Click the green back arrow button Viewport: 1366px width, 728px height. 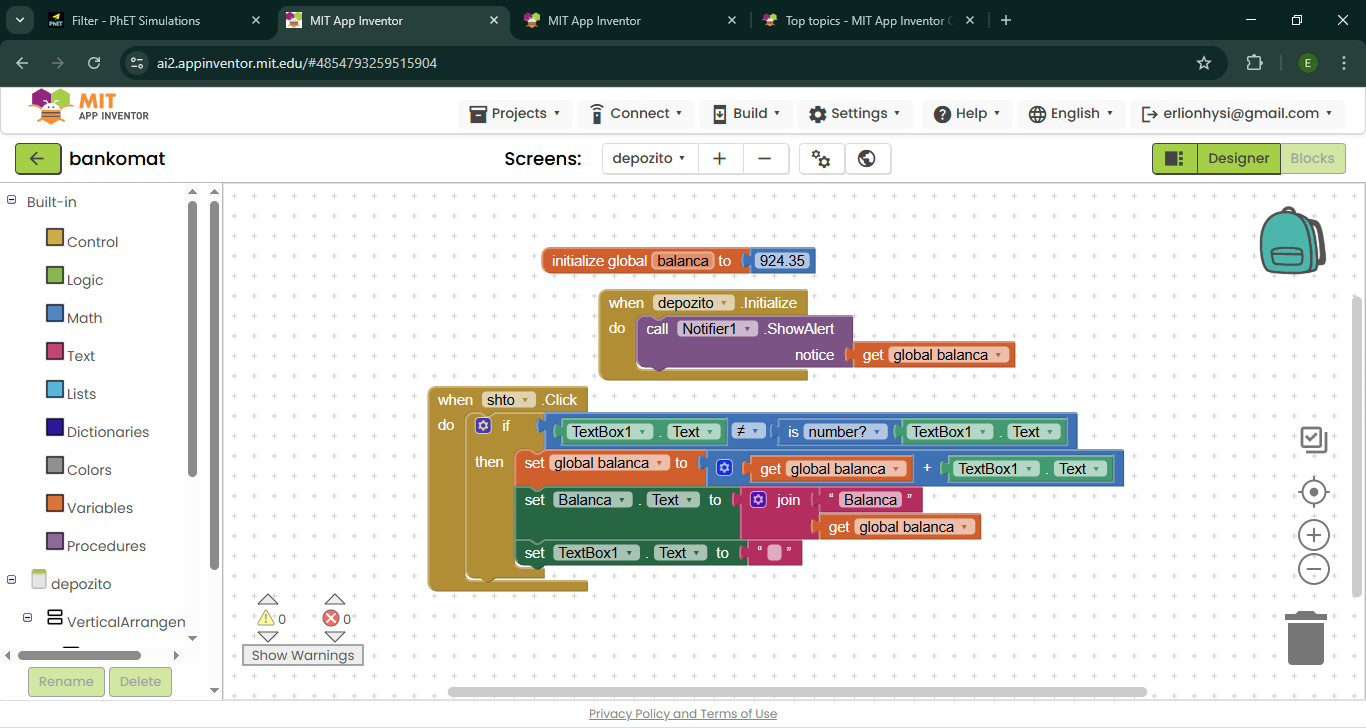(x=38, y=159)
